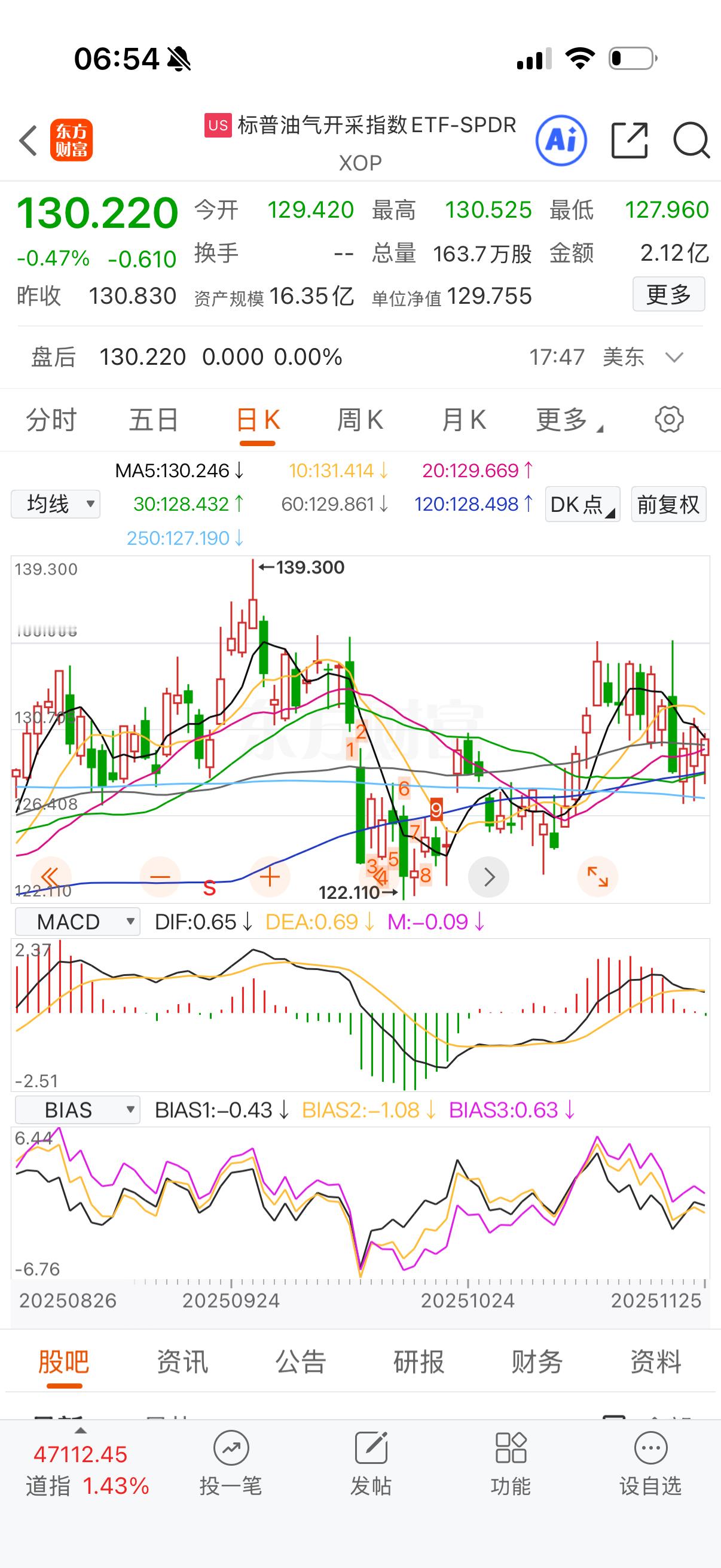Tap the red S signal marker
721x1568 pixels.
(209, 888)
